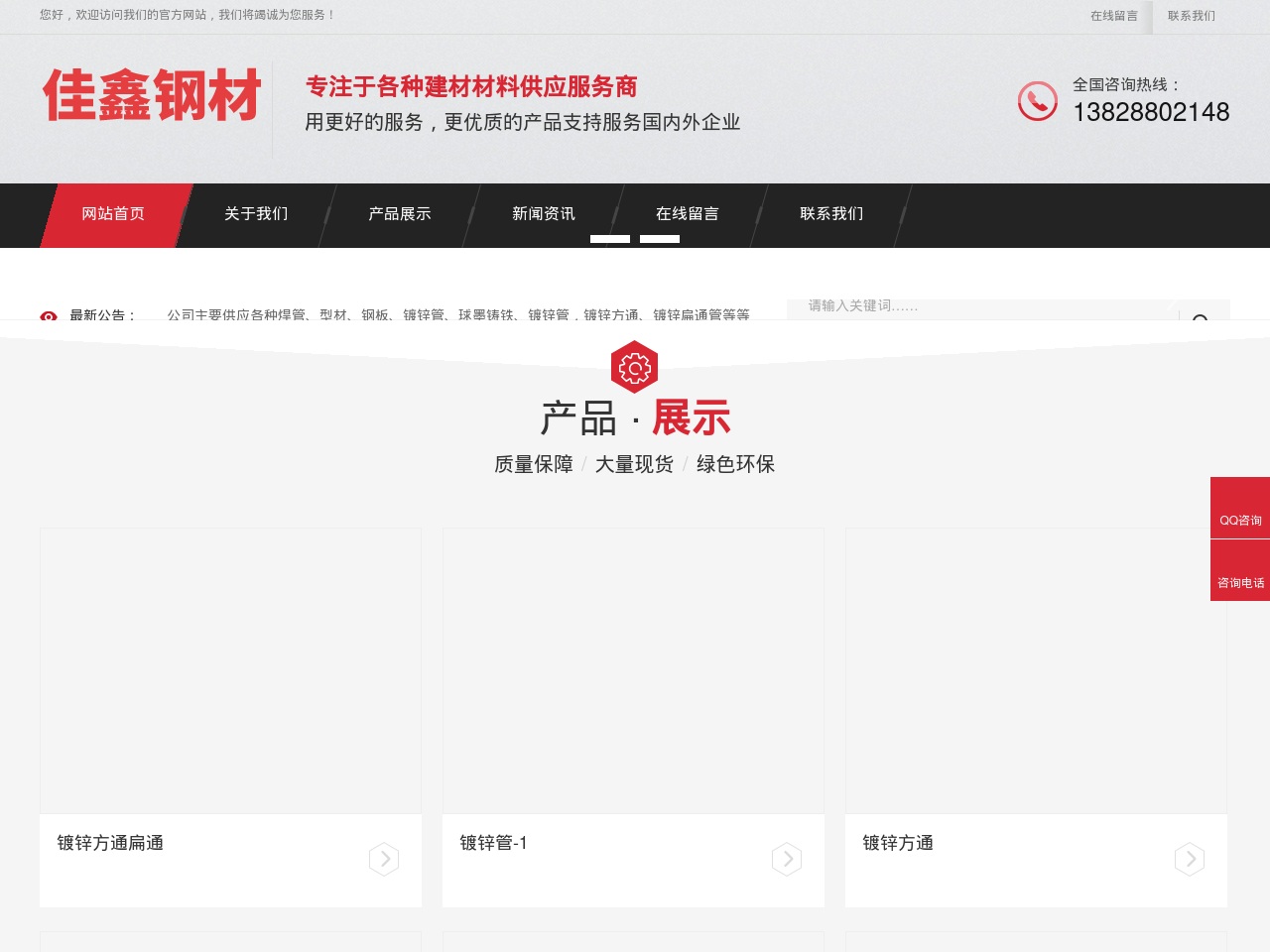
Task: Click 大量现货 tagline text
Action: [x=634, y=464]
